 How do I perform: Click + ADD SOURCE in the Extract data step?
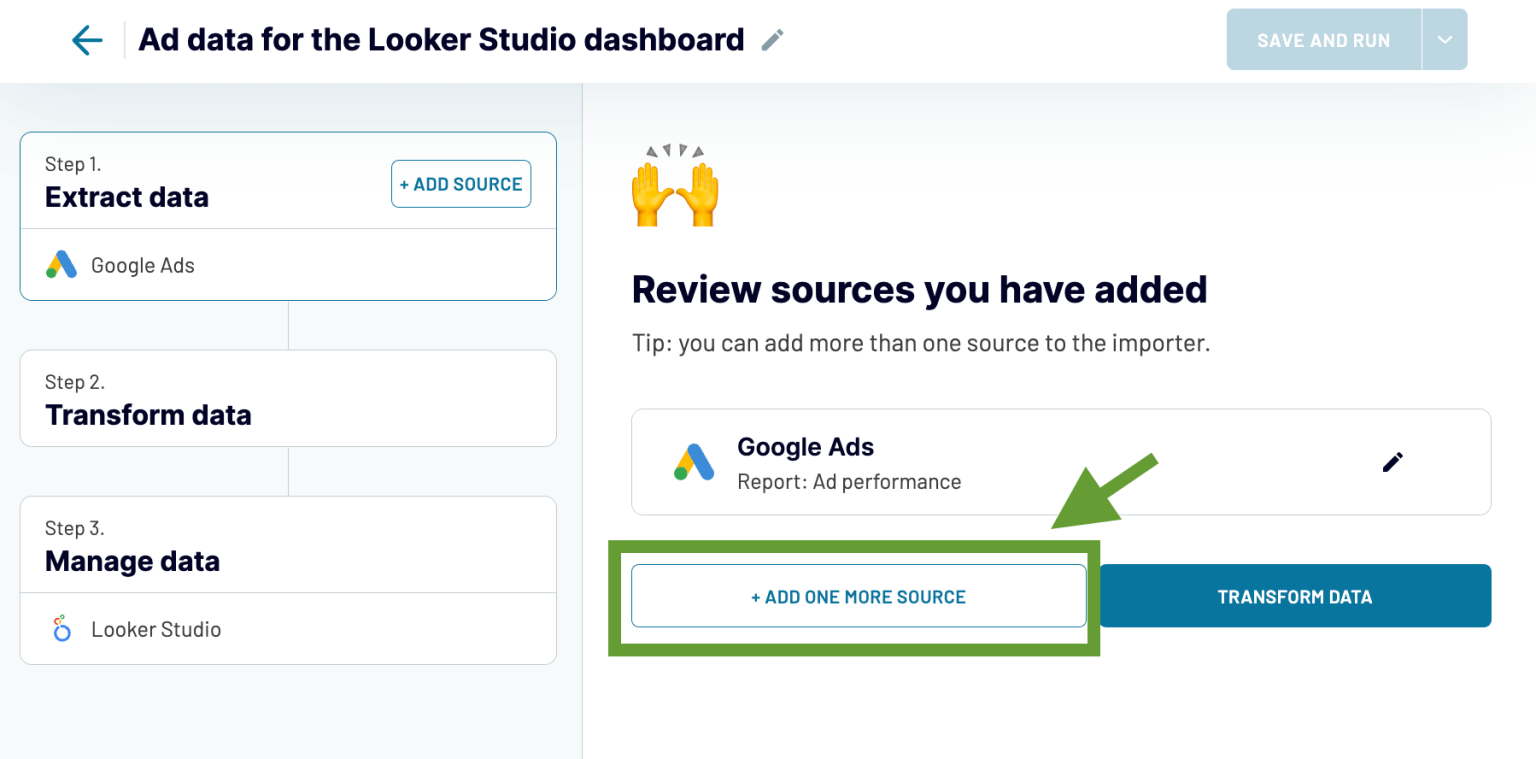pos(461,184)
